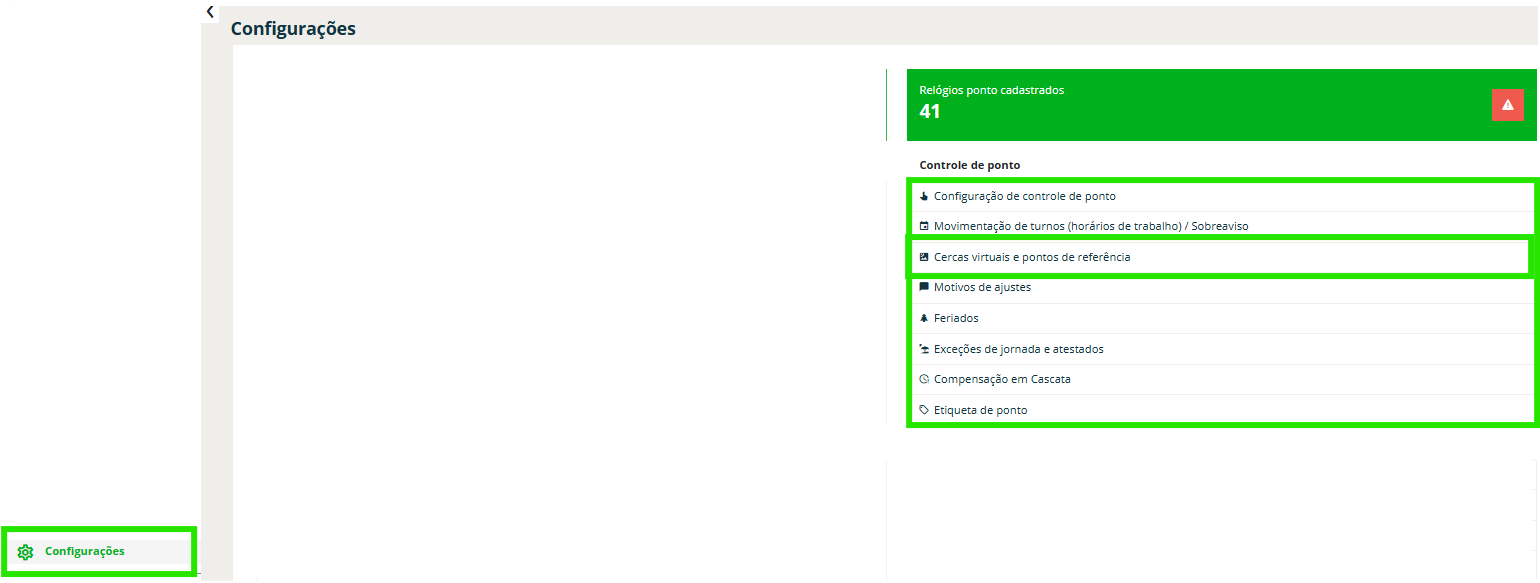Click the tree icon next to Feriados

(x=924, y=318)
